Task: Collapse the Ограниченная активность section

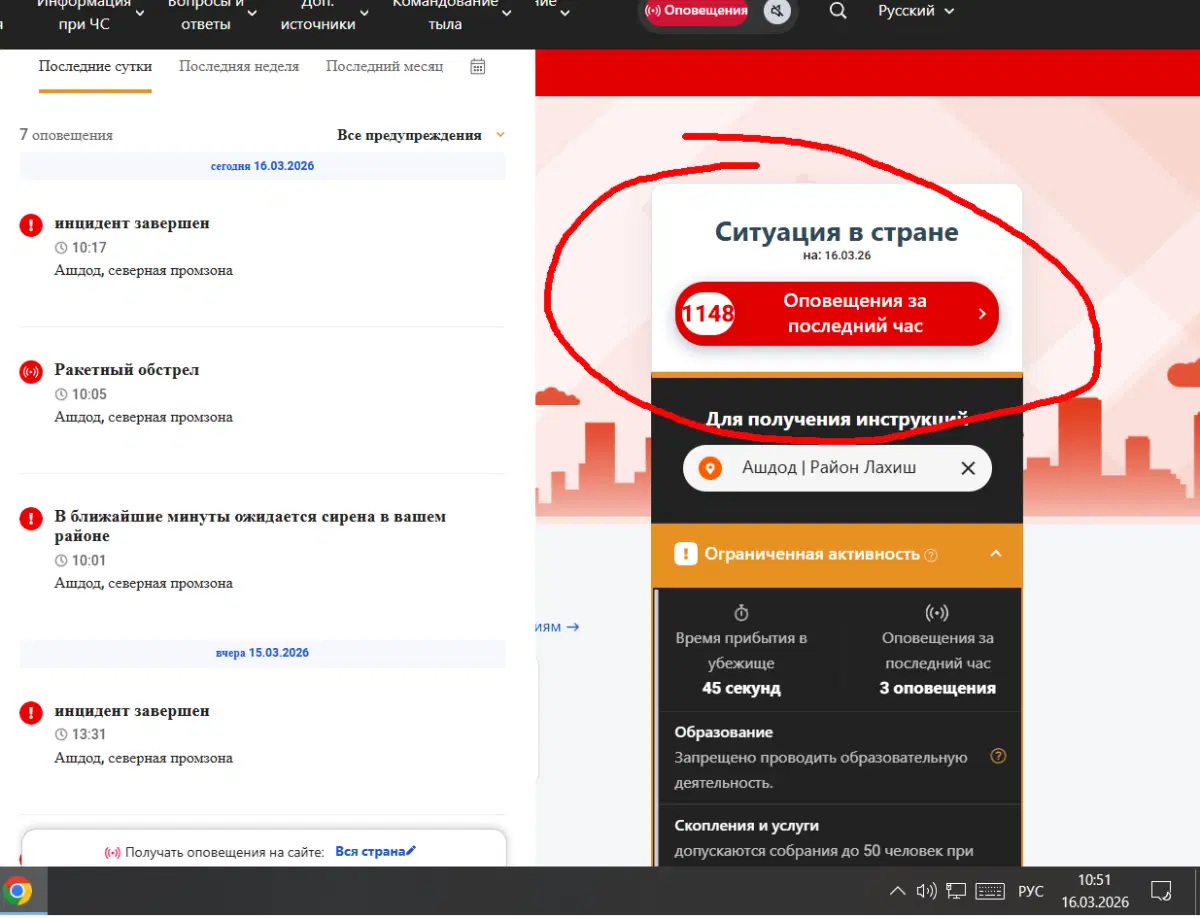Action: click(996, 556)
